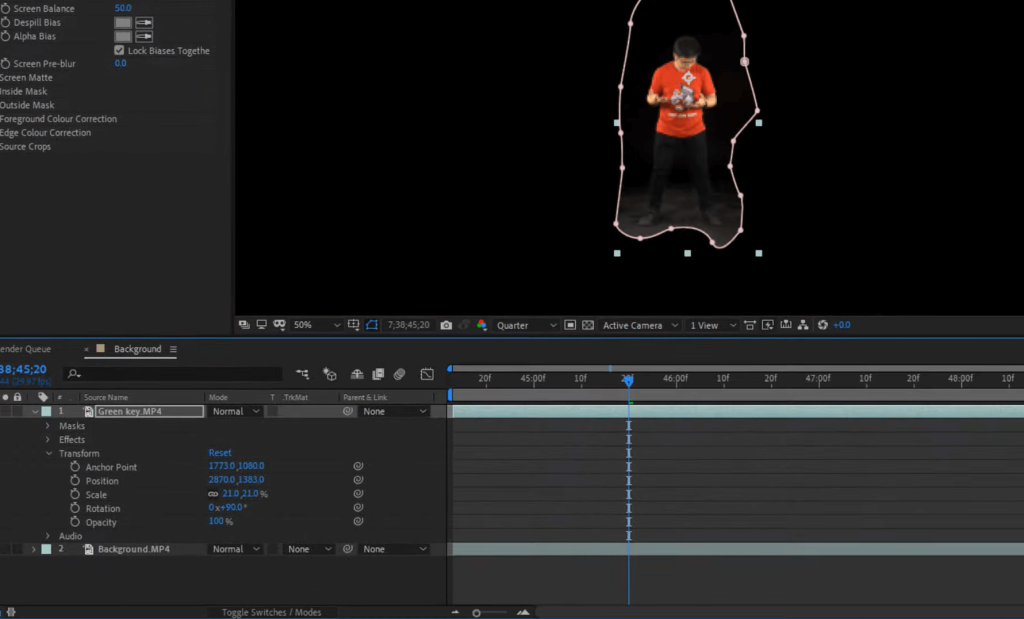Open the composition flowchart icon
The height and width of the screenshot is (619, 1024).
803,325
